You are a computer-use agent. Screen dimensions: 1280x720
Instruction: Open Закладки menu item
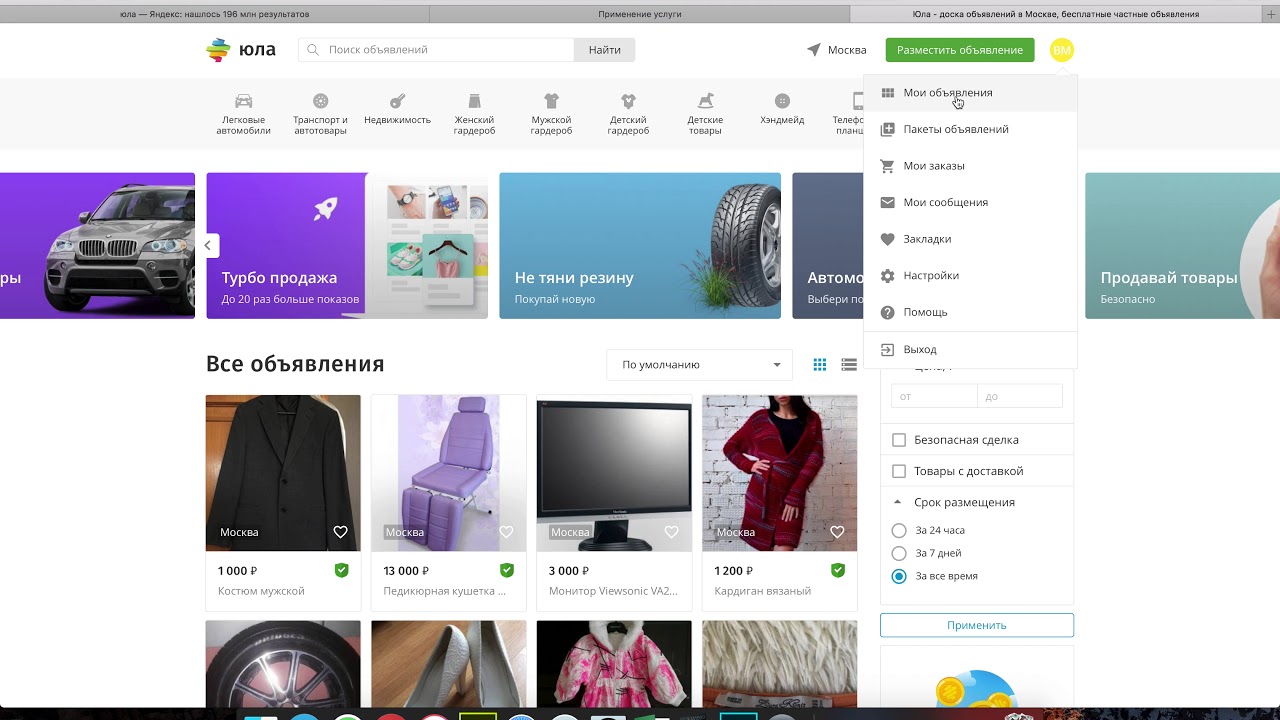coord(970,239)
